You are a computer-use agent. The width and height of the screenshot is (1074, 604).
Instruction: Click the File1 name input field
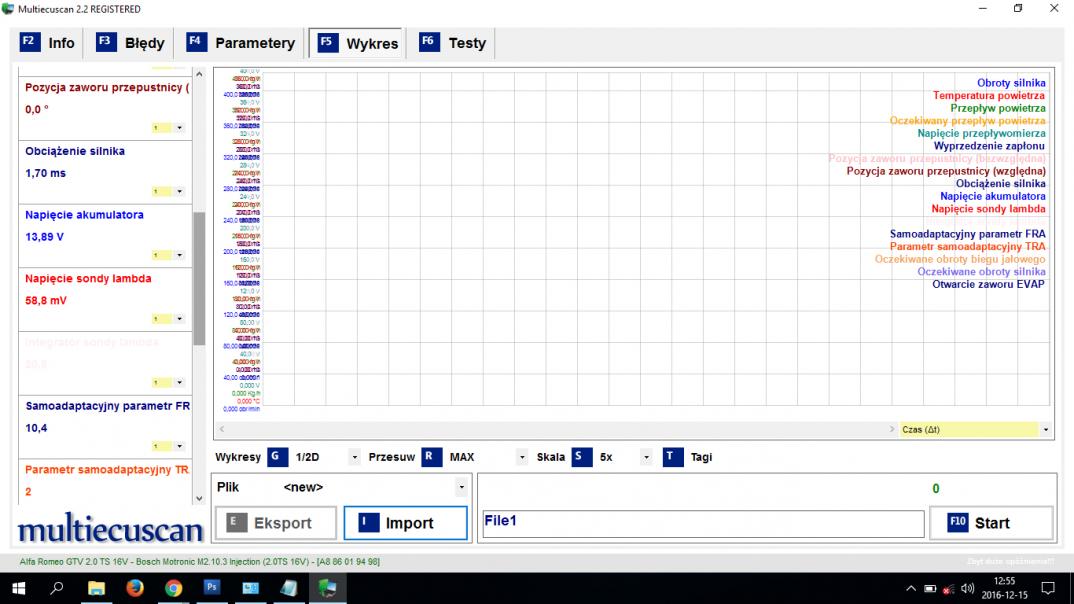click(x=703, y=524)
